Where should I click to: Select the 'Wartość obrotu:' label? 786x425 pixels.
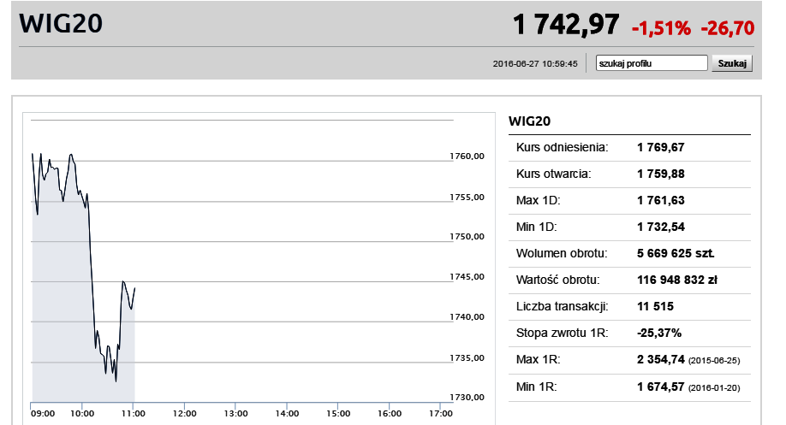click(x=557, y=280)
